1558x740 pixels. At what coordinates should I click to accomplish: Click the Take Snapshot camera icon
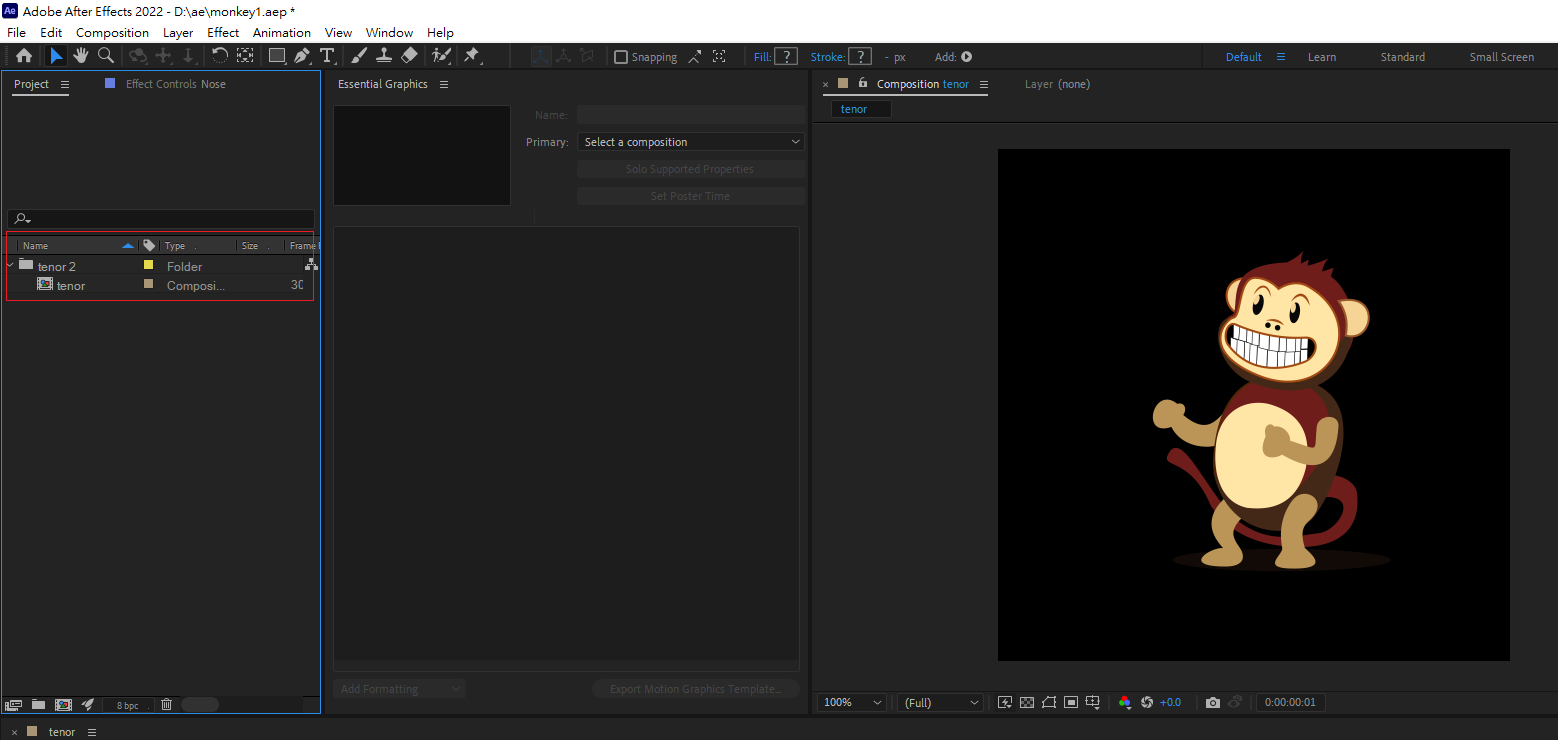1212,703
